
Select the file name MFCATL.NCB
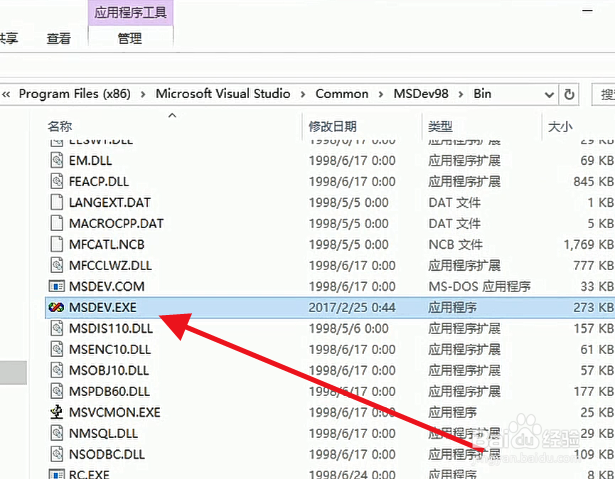pos(107,244)
